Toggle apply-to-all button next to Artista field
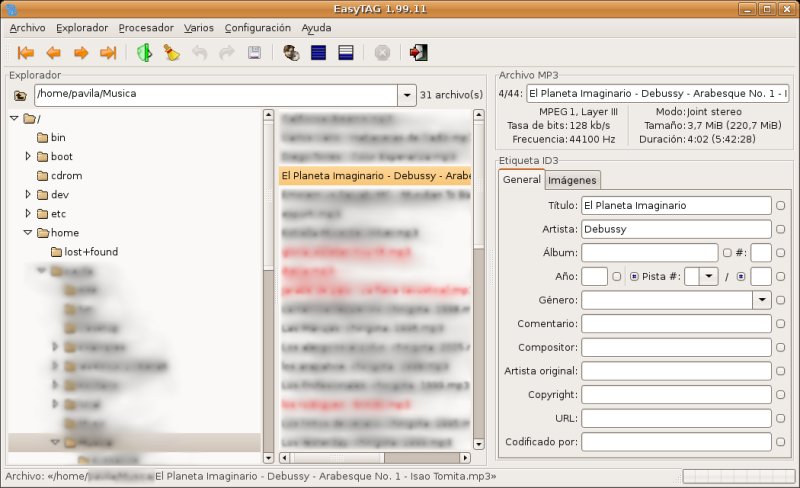The image size is (800, 488). [780, 229]
